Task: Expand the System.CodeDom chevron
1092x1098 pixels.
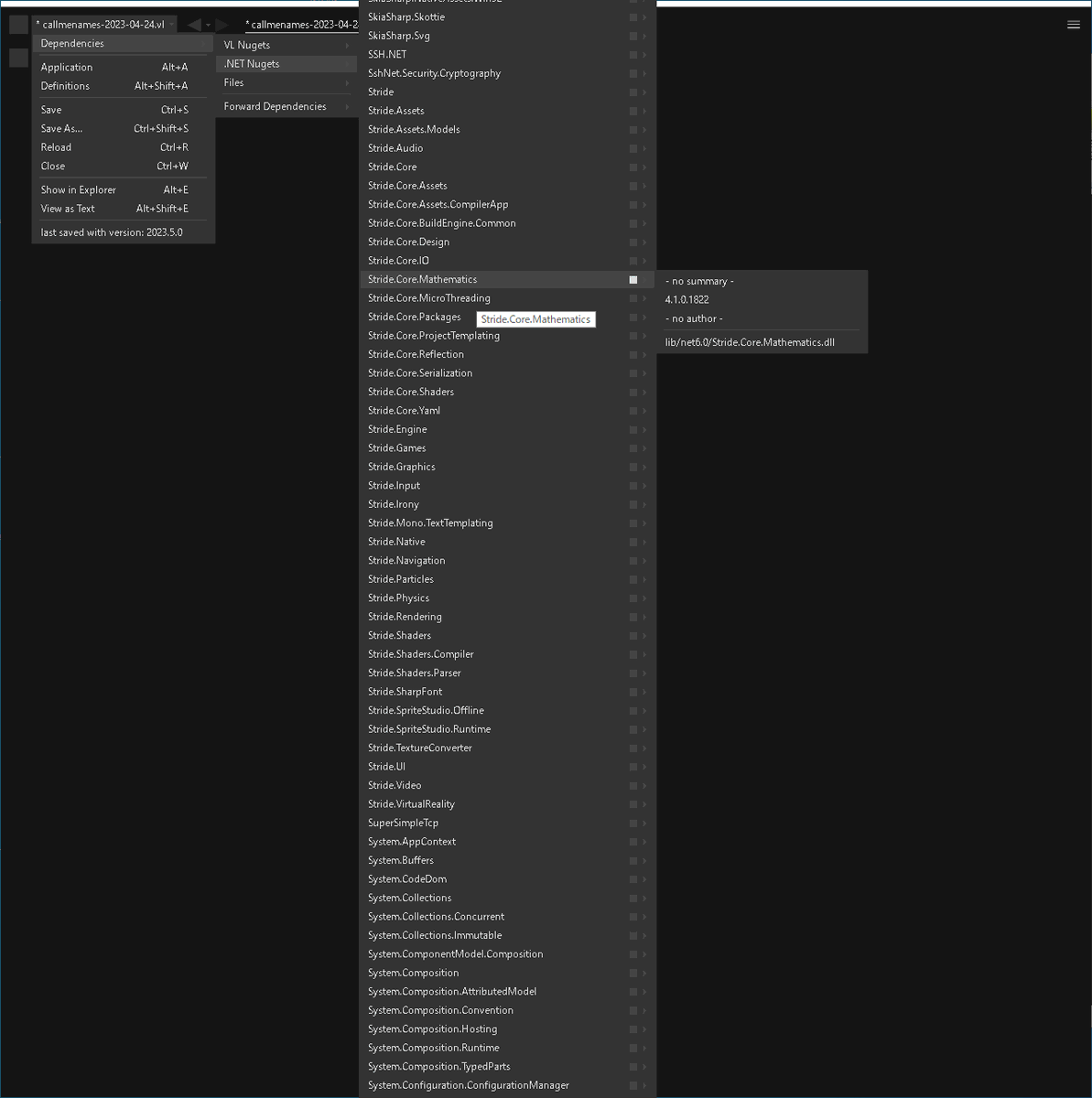Action: click(x=644, y=880)
